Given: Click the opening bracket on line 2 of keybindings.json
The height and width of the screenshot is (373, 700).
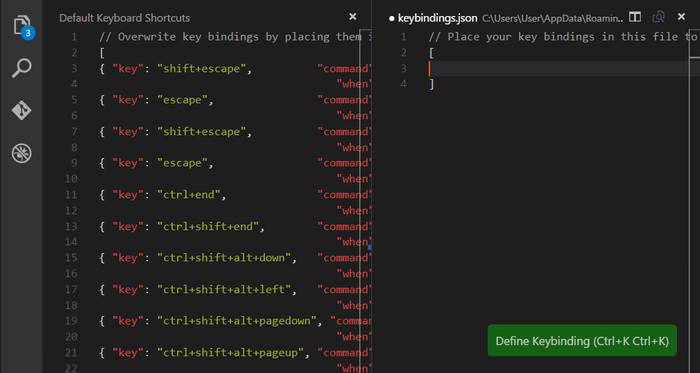Looking at the screenshot, I should coord(431,53).
